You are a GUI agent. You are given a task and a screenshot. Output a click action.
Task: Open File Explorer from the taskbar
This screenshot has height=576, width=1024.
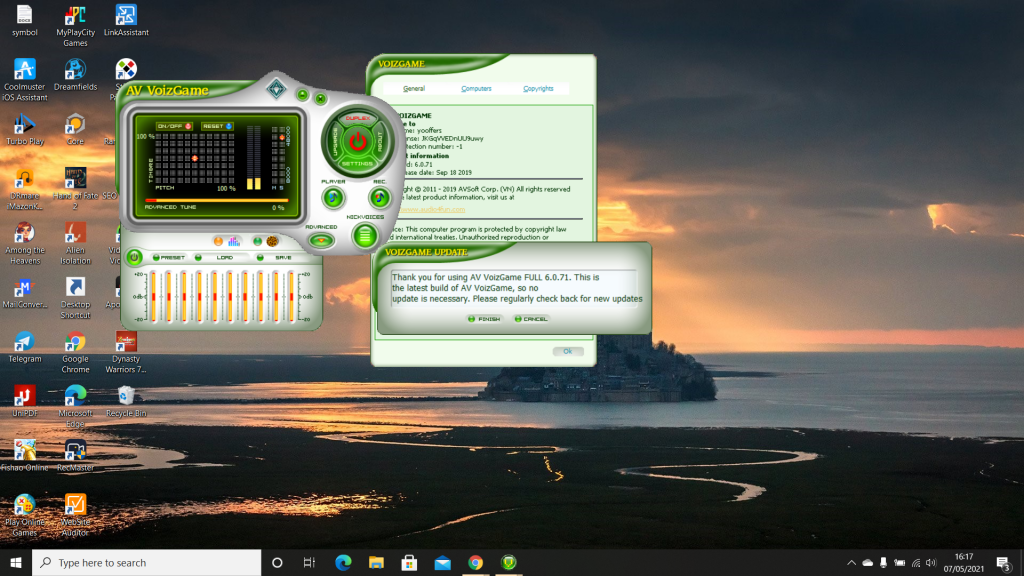pos(376,562)
